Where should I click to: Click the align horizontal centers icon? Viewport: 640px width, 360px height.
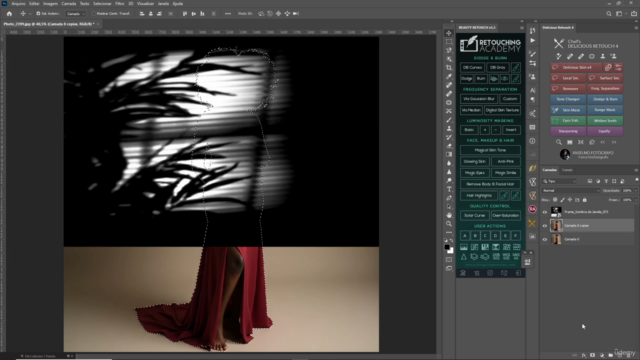[x=151, y=13]
